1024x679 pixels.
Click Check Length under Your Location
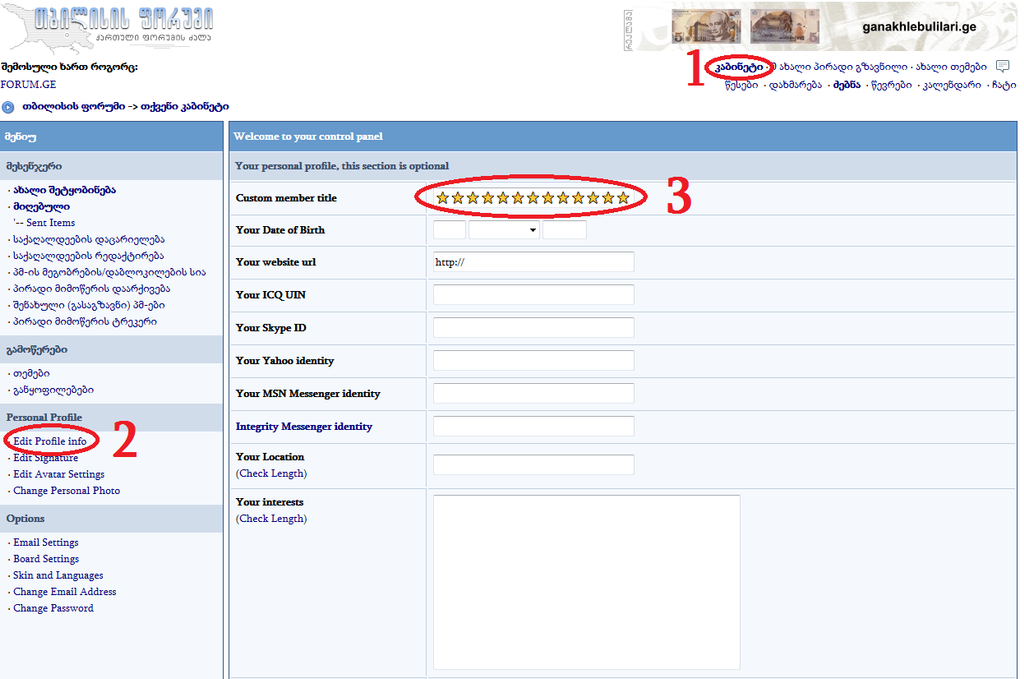(271, 473)
